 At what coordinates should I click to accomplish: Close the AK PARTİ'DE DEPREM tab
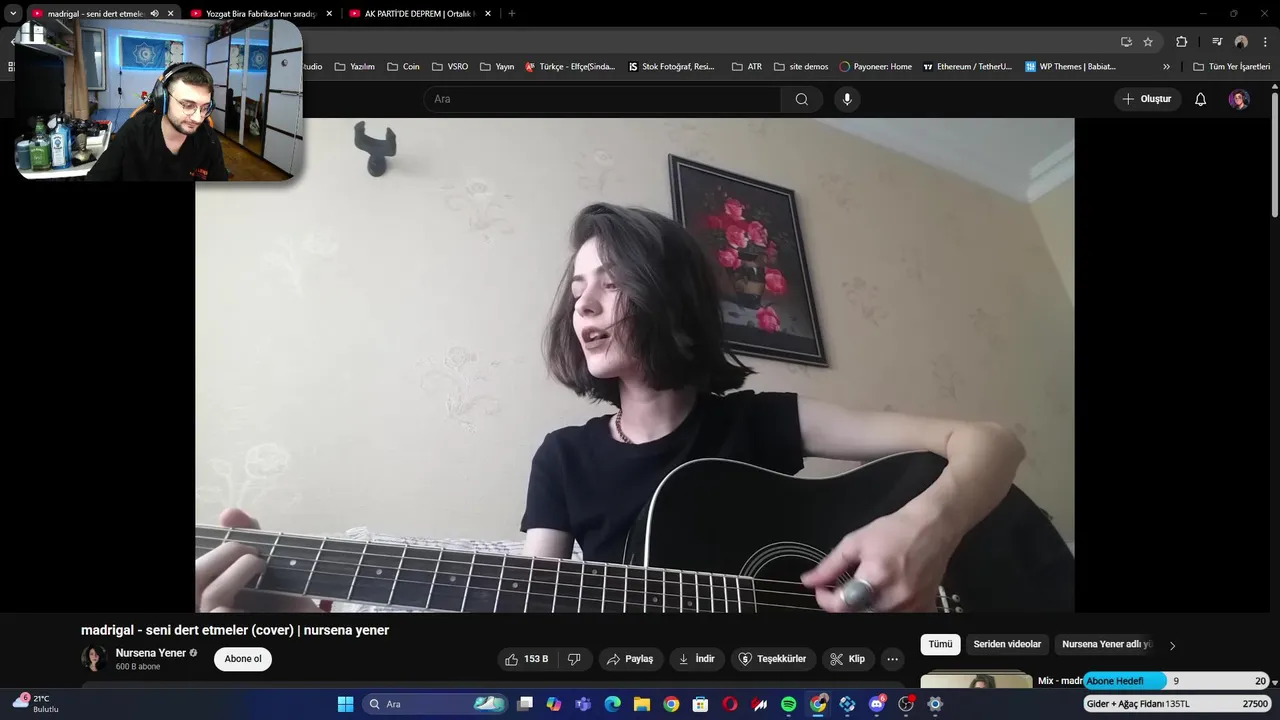pos(488,14)
